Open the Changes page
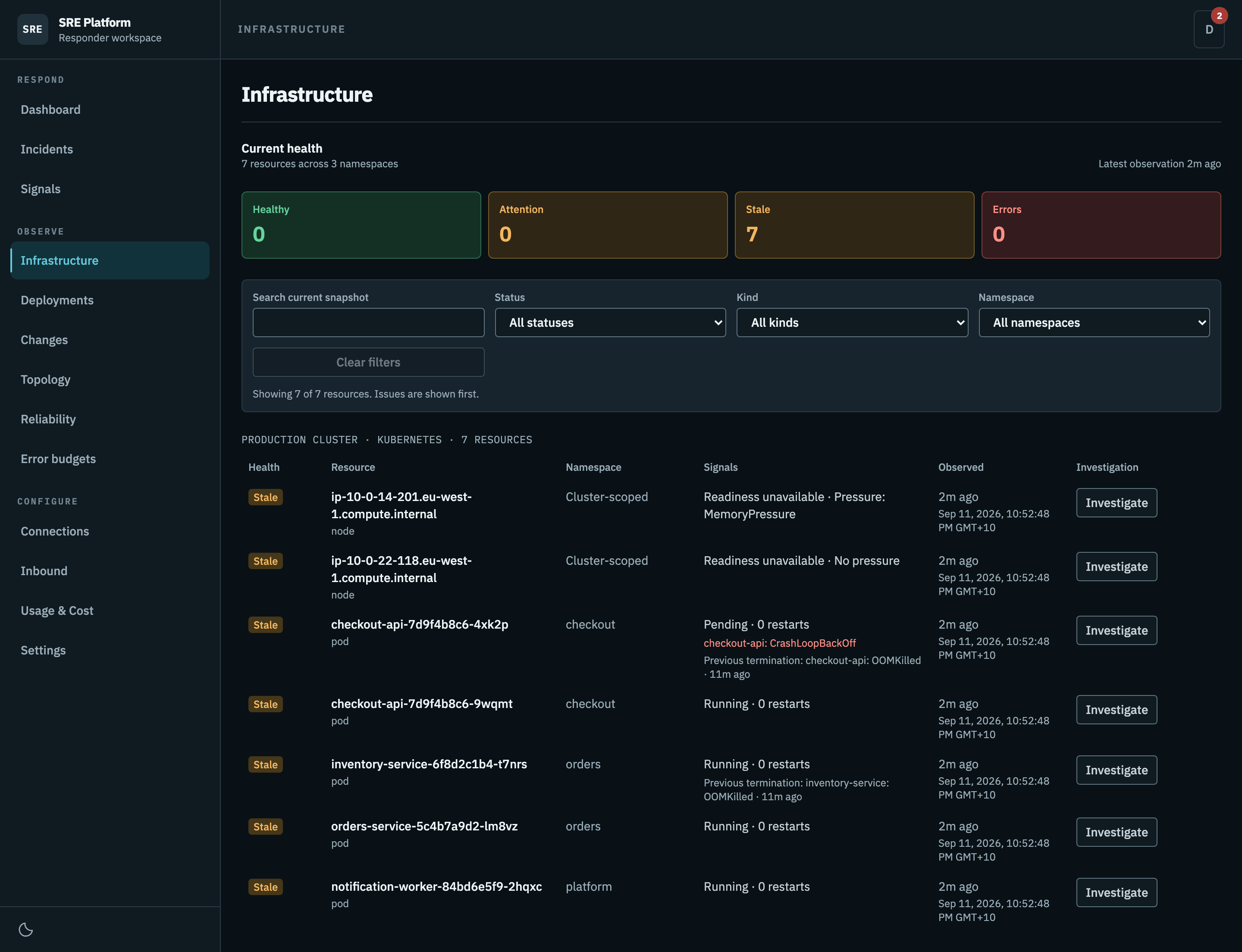The image size is (1242, 952). pyautogui.click(x=110, y=339)
